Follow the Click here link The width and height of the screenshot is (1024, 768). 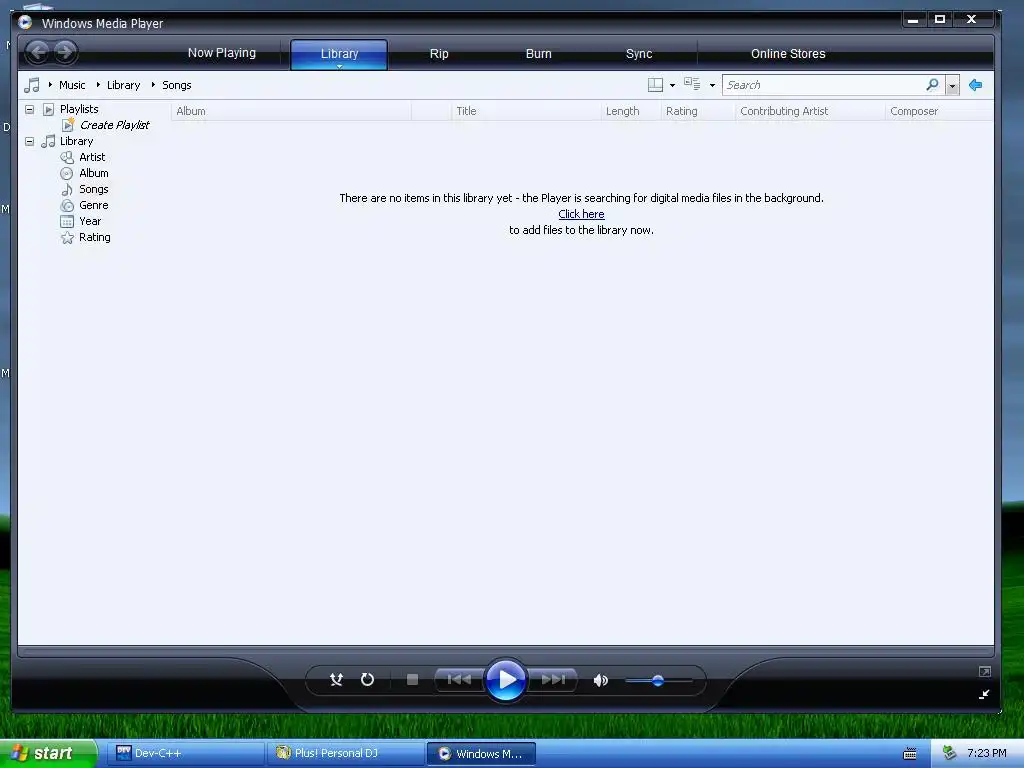[581, 214]
